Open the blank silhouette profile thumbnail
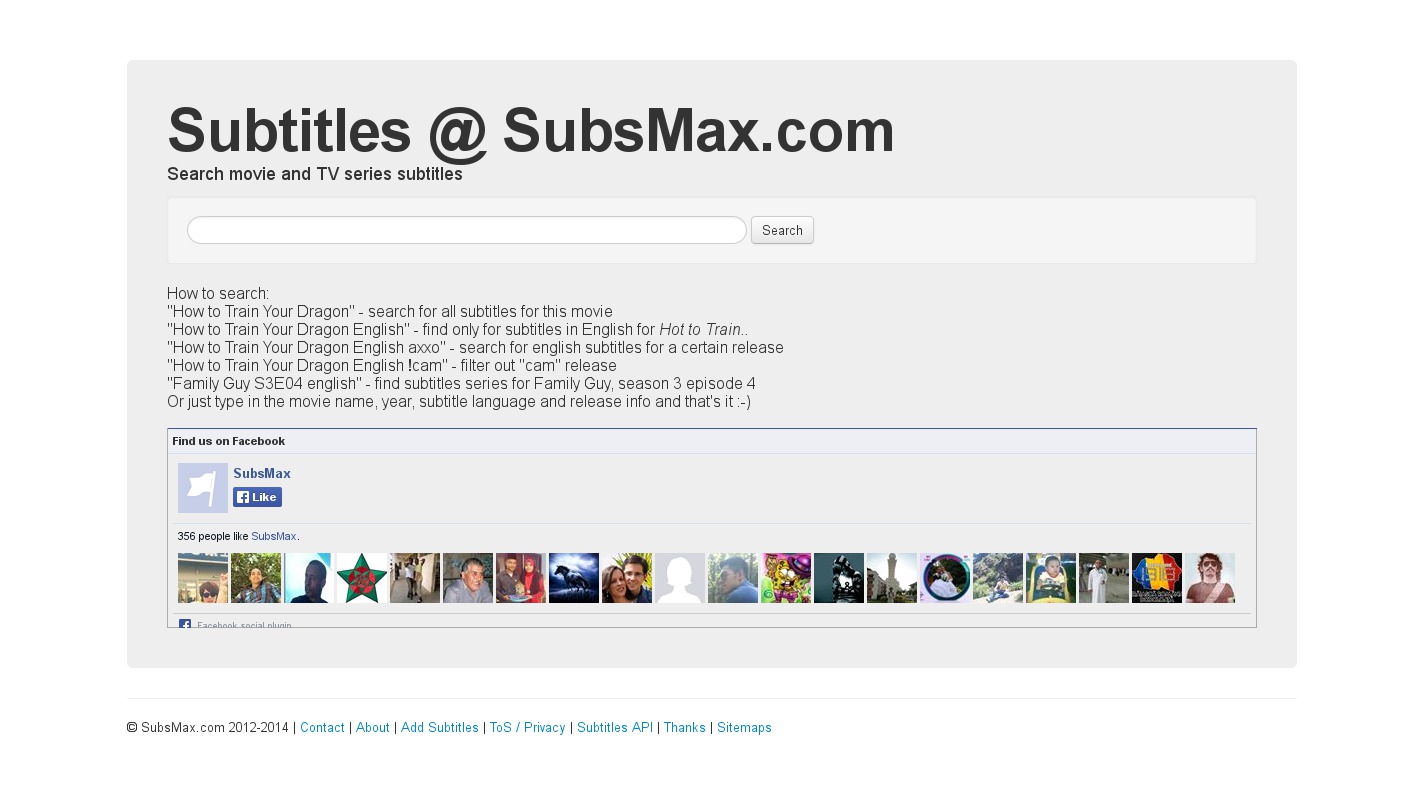This screenshot has width=1424, height=785. 680,578
